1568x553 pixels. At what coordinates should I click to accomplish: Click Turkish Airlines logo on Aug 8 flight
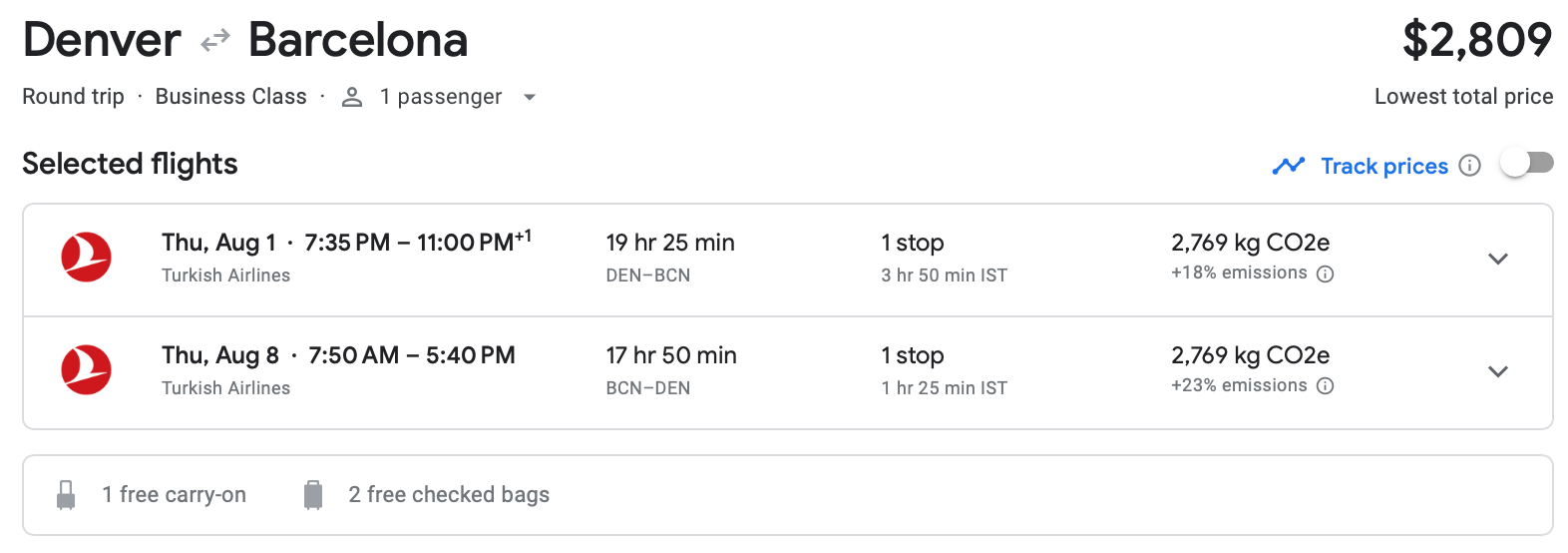point(86,370)
